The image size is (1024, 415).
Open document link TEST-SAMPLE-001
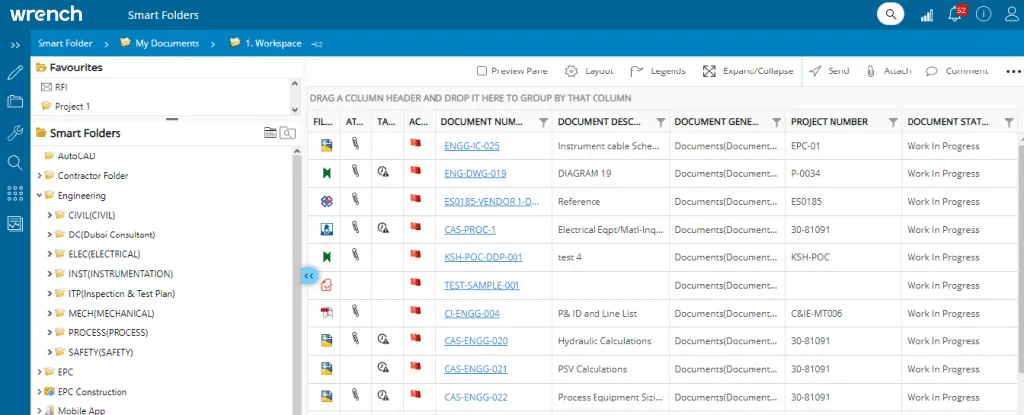[481, 286]
